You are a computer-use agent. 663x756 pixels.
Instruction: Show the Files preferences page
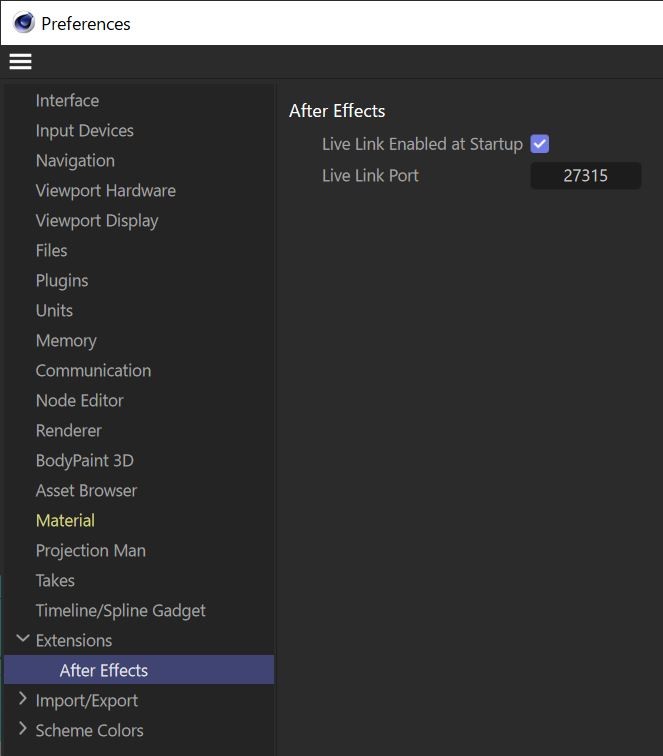[52, 251]
